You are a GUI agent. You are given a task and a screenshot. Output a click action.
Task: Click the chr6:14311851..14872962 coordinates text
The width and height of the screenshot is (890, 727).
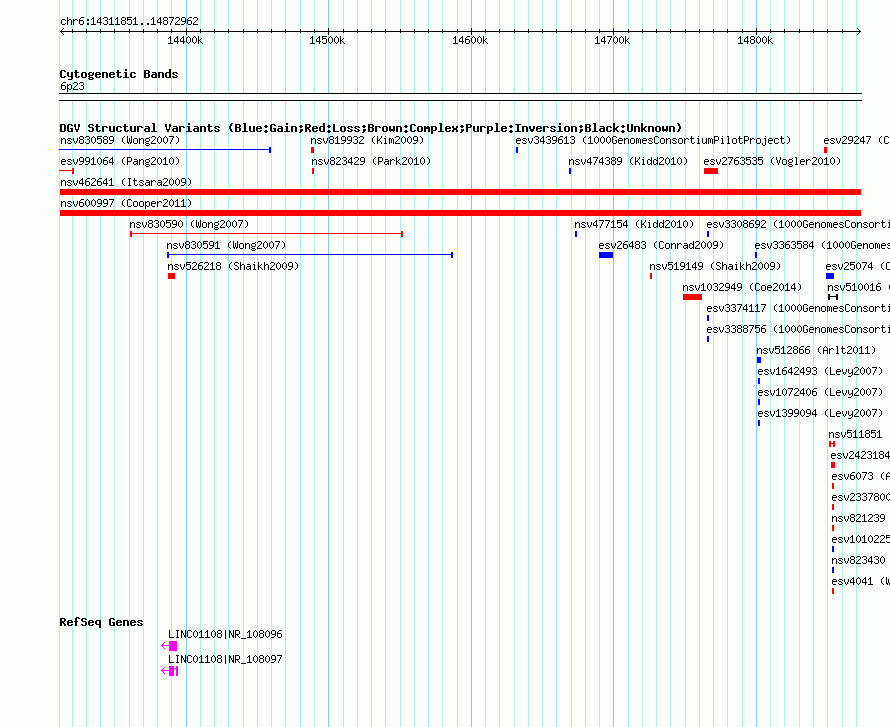[x=129, y=21]
